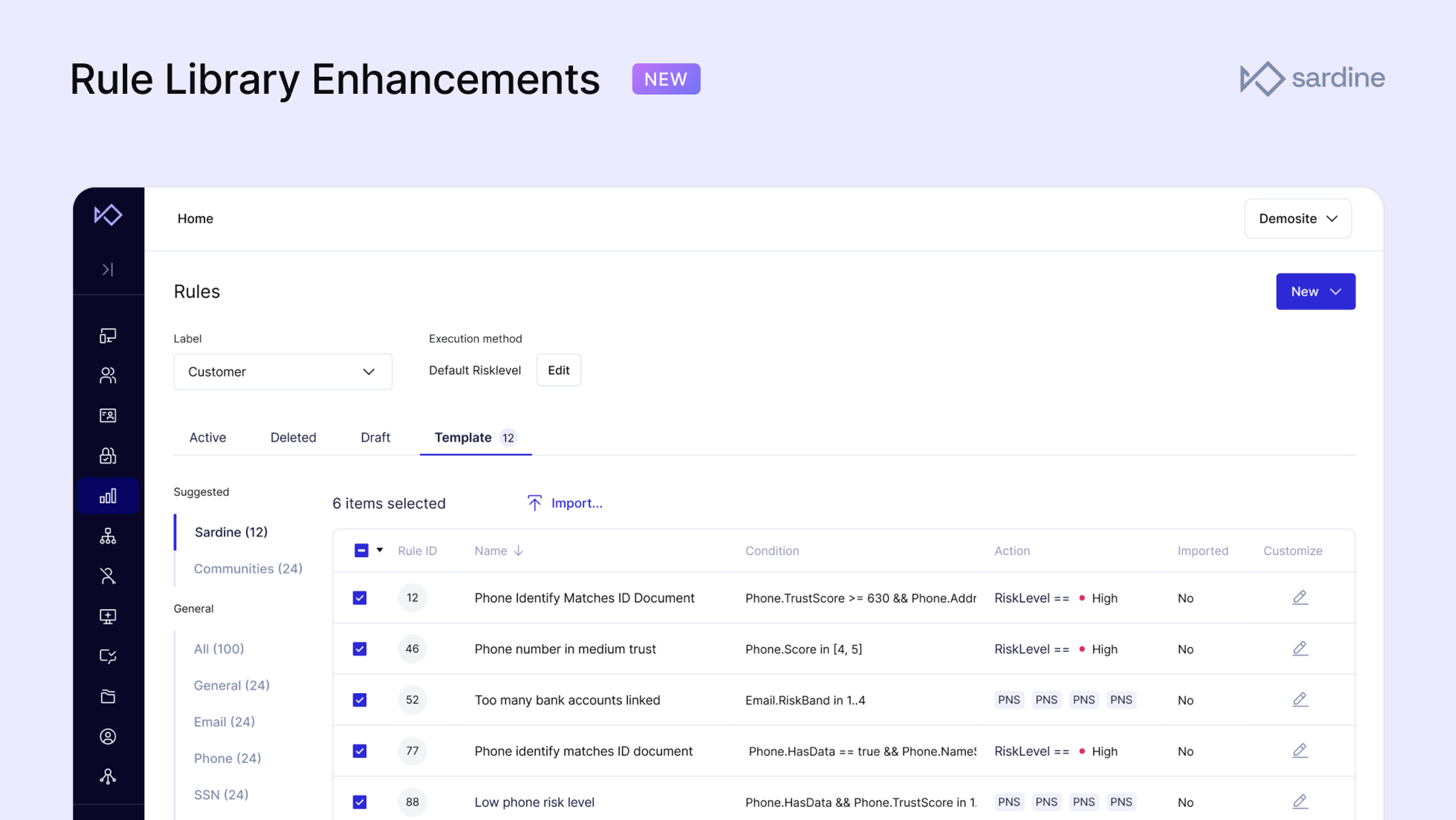Filter by Phone (24) category
This screenshot has height=820, width=1456.
point(227,759)
